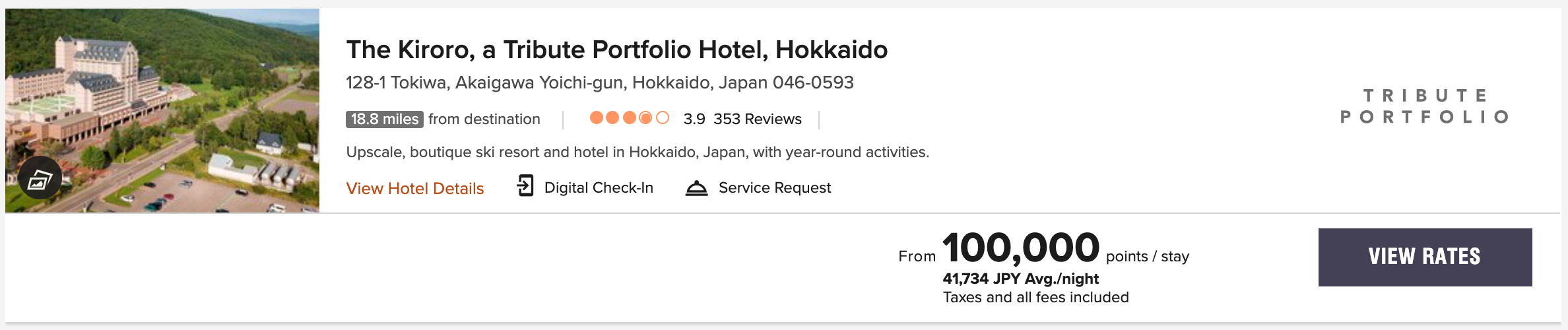
Task: Click the hotel address at 128-1 Tokiwa
Action: click(600, 82)
